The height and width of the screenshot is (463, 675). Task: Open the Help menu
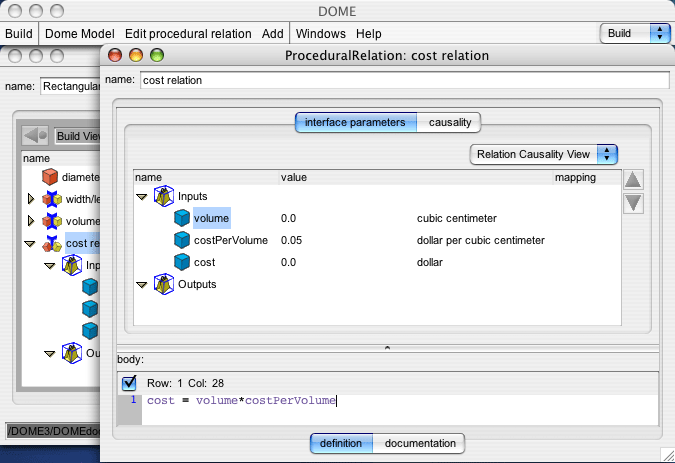[x=368, y=34]
